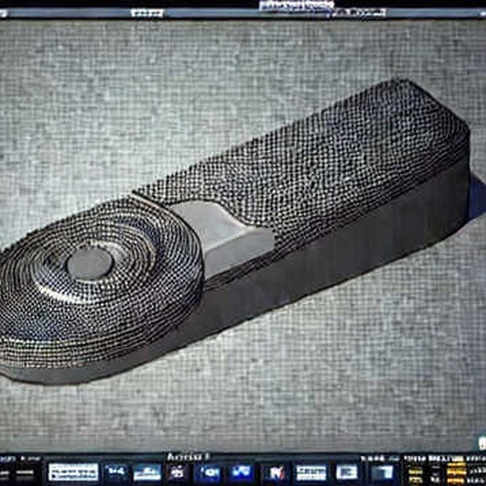The height and width of the screenshot is (486, 486).
Task: Click the flower-shaped icon in bottom toolbar
Action: 177,472
